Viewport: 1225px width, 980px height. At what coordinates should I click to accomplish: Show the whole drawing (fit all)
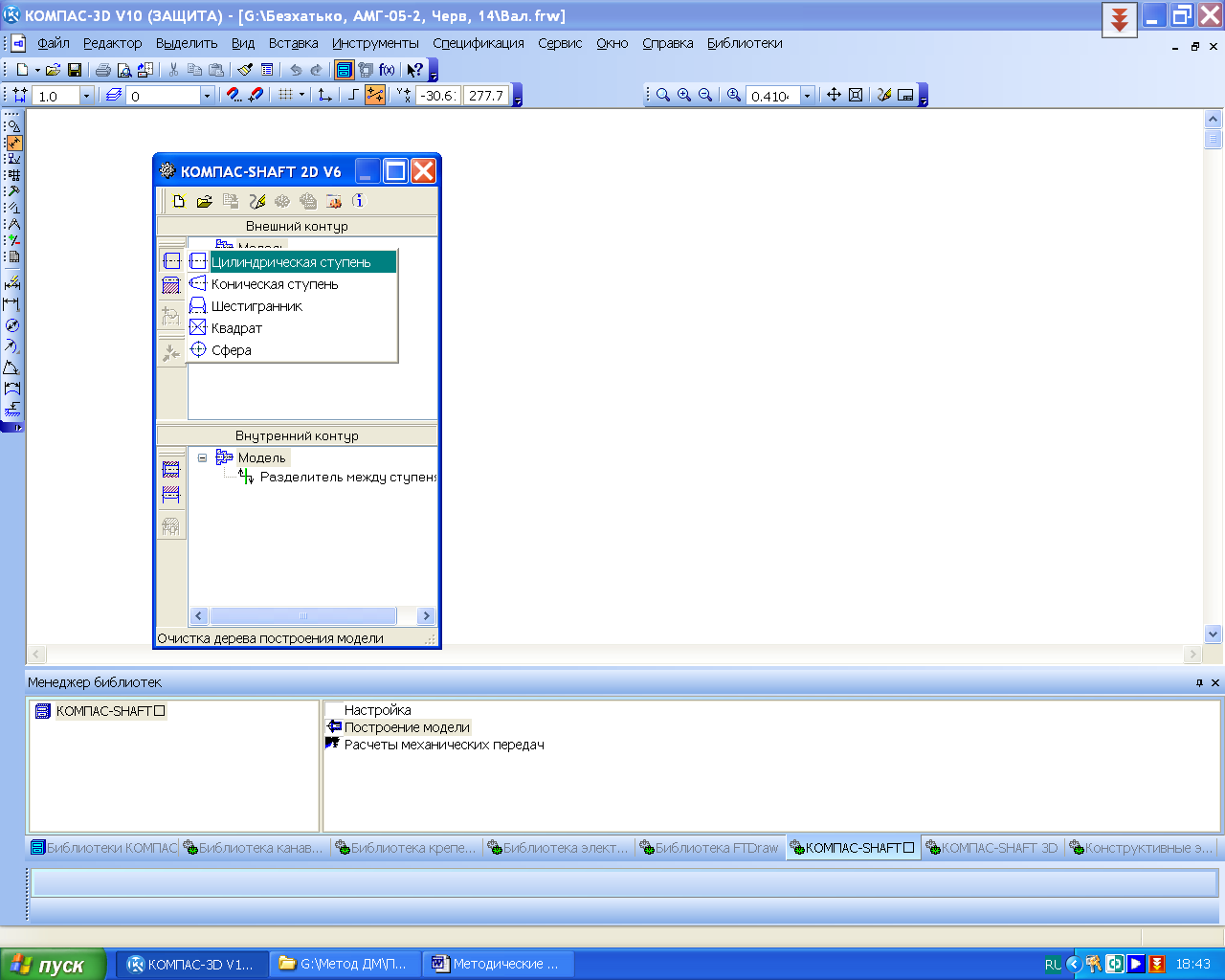856,95
